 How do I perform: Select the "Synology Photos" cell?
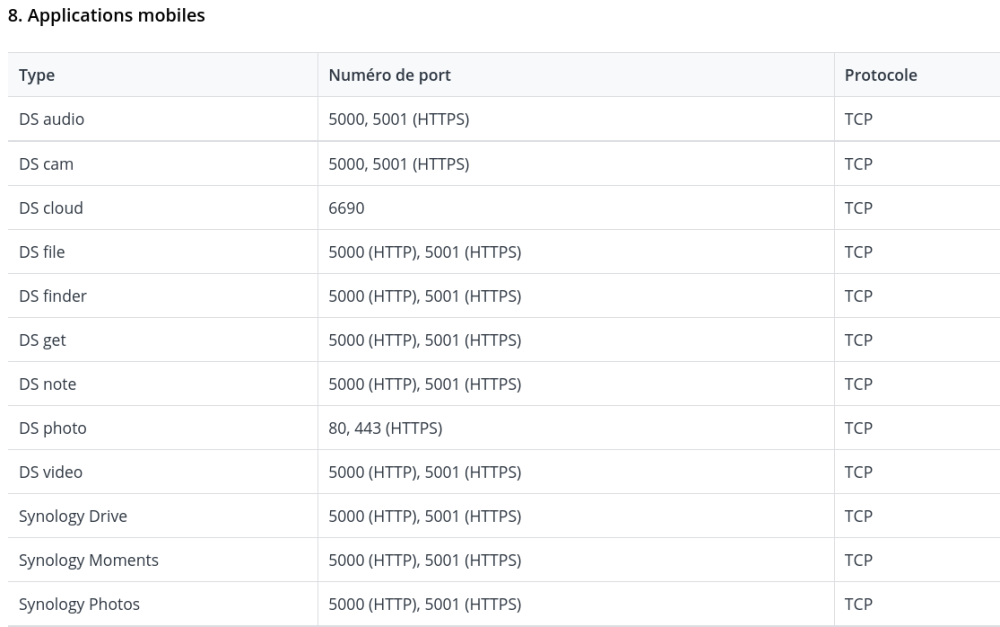[x=79, y=604]
